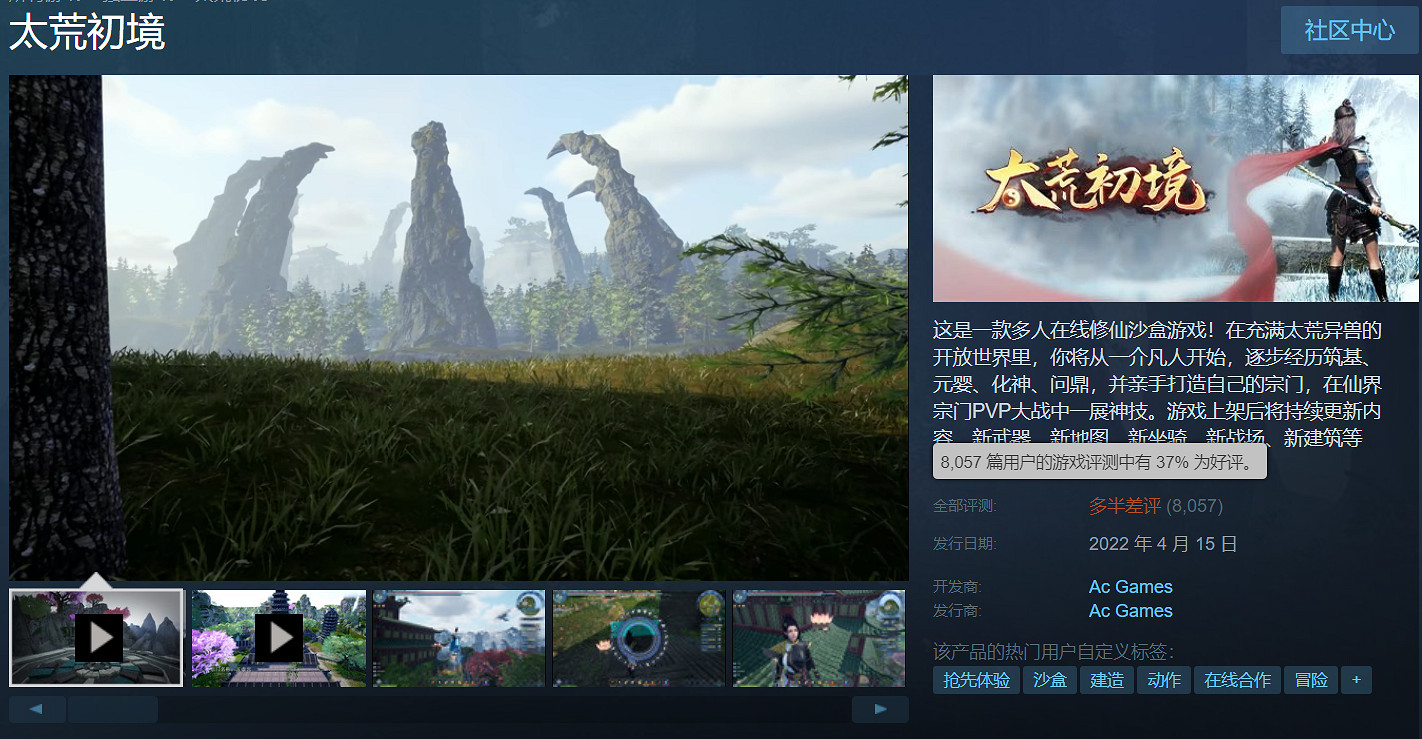Click the left arrow of thumbnail strip
This screenshot has height=739, width=1422.
click(37, 710)
